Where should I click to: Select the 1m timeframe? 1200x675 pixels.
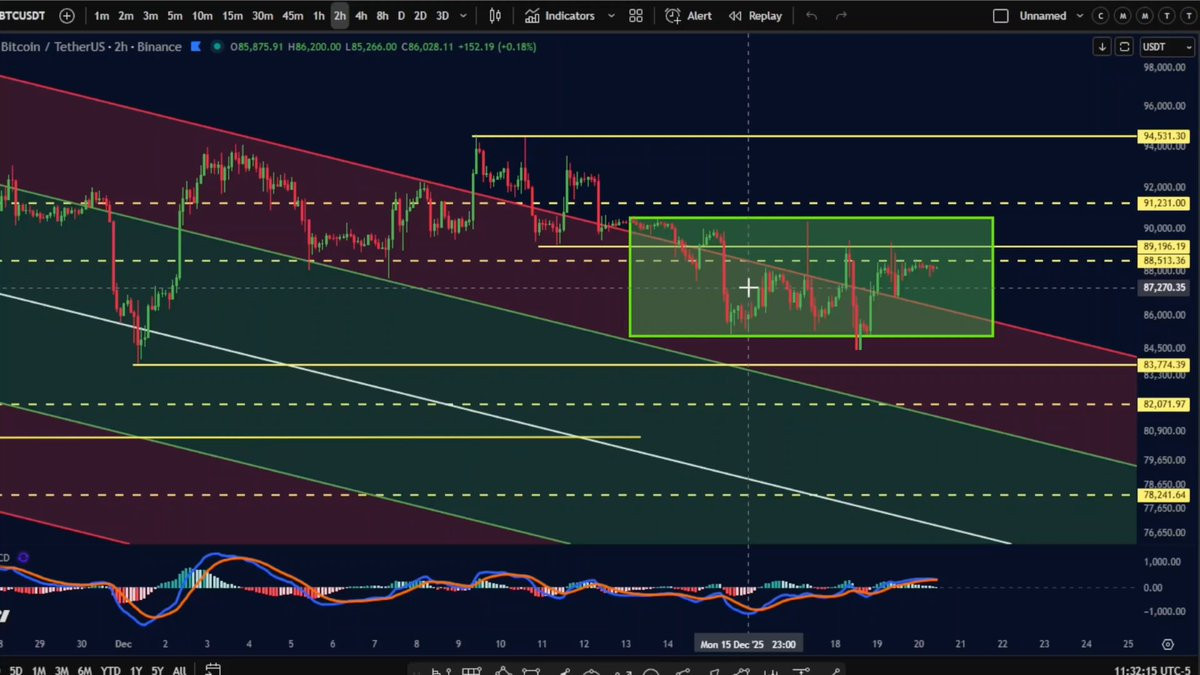(102, 16)
